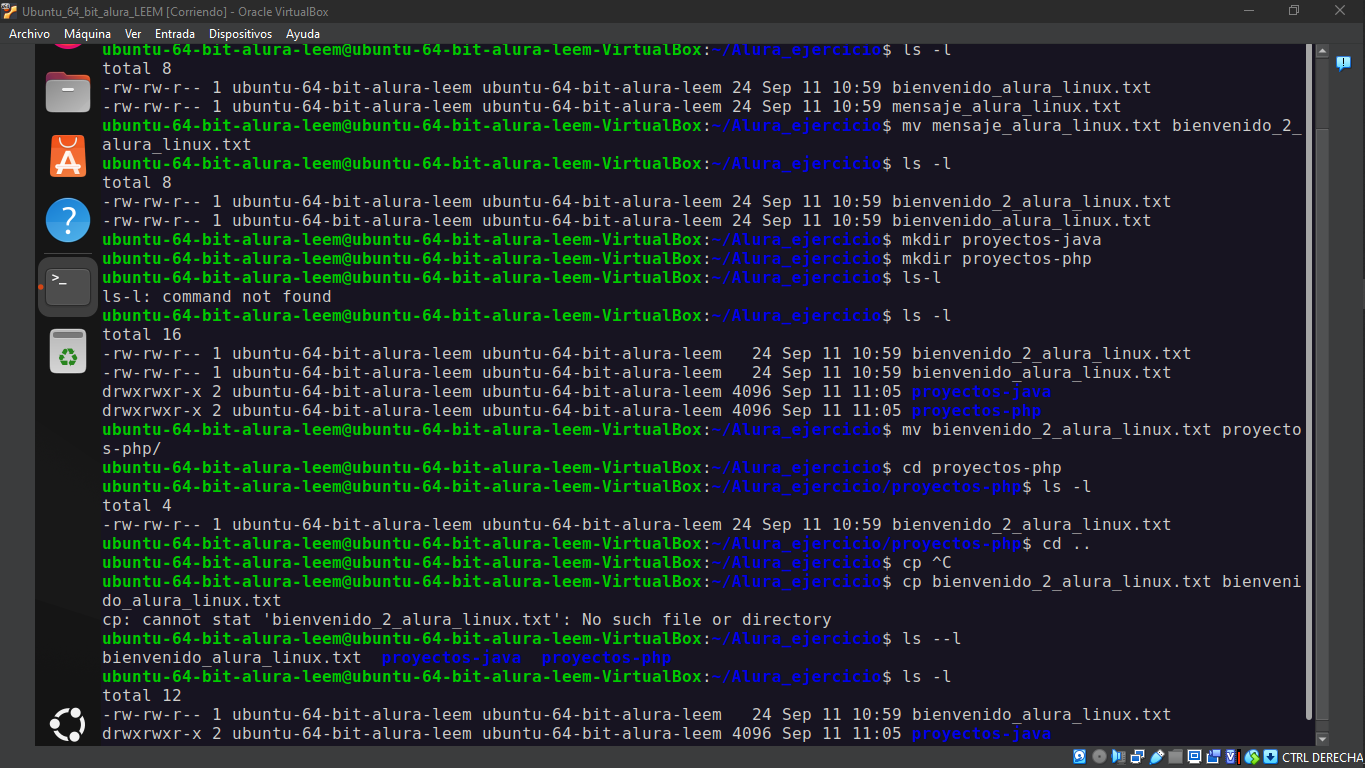Screen dimensions: 1365x768
Task: Click the terminal scrollbar down arrow
Action: (1322, 739)
